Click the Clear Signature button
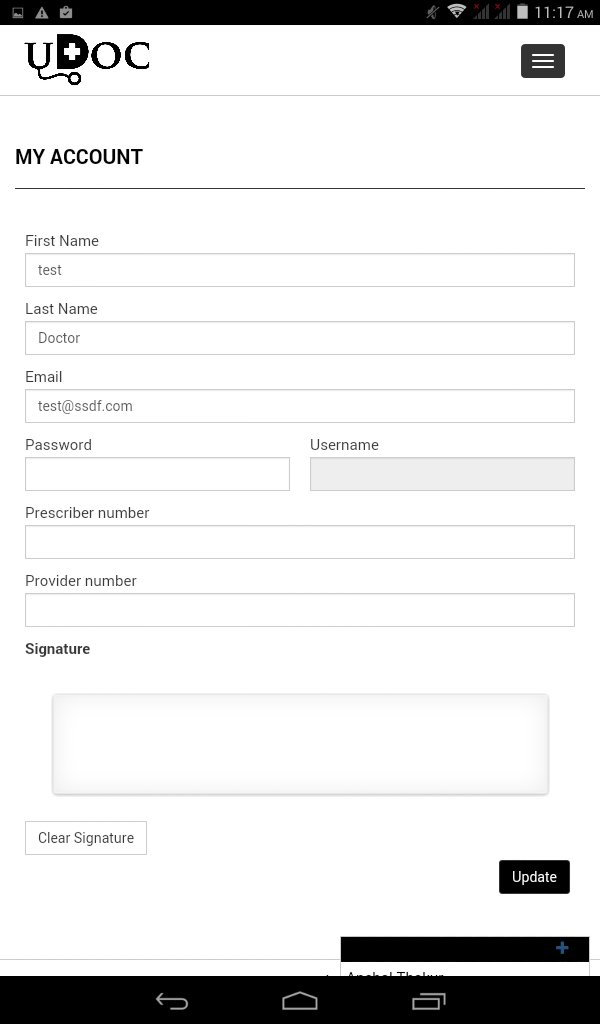Image resolution: width=600 pixels, height=1024 pixels. [86, 838]
